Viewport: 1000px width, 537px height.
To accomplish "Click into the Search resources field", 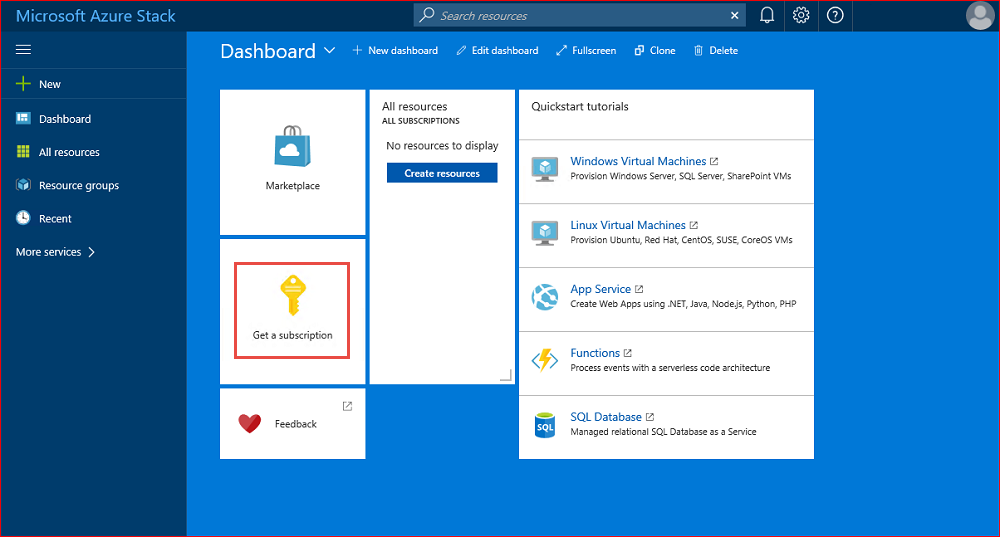I will click(x=580, y=15).
